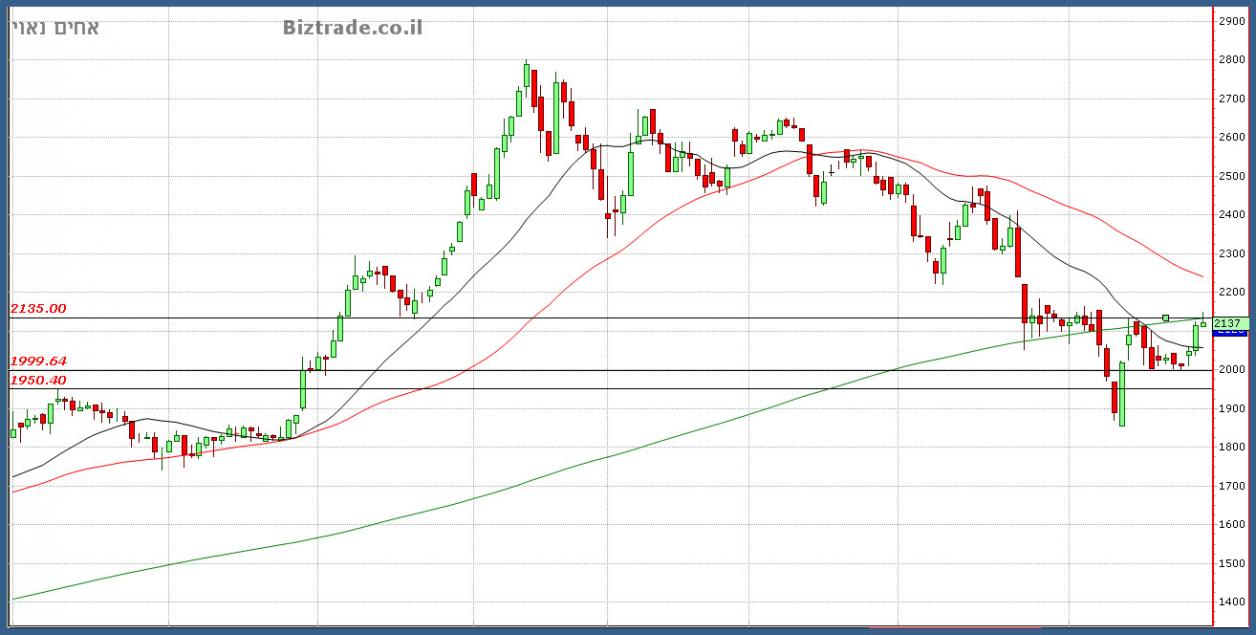Select the small square marker on the 2135 line
This screenshot has height=635, width=1256.
[x=1165, y=318]
